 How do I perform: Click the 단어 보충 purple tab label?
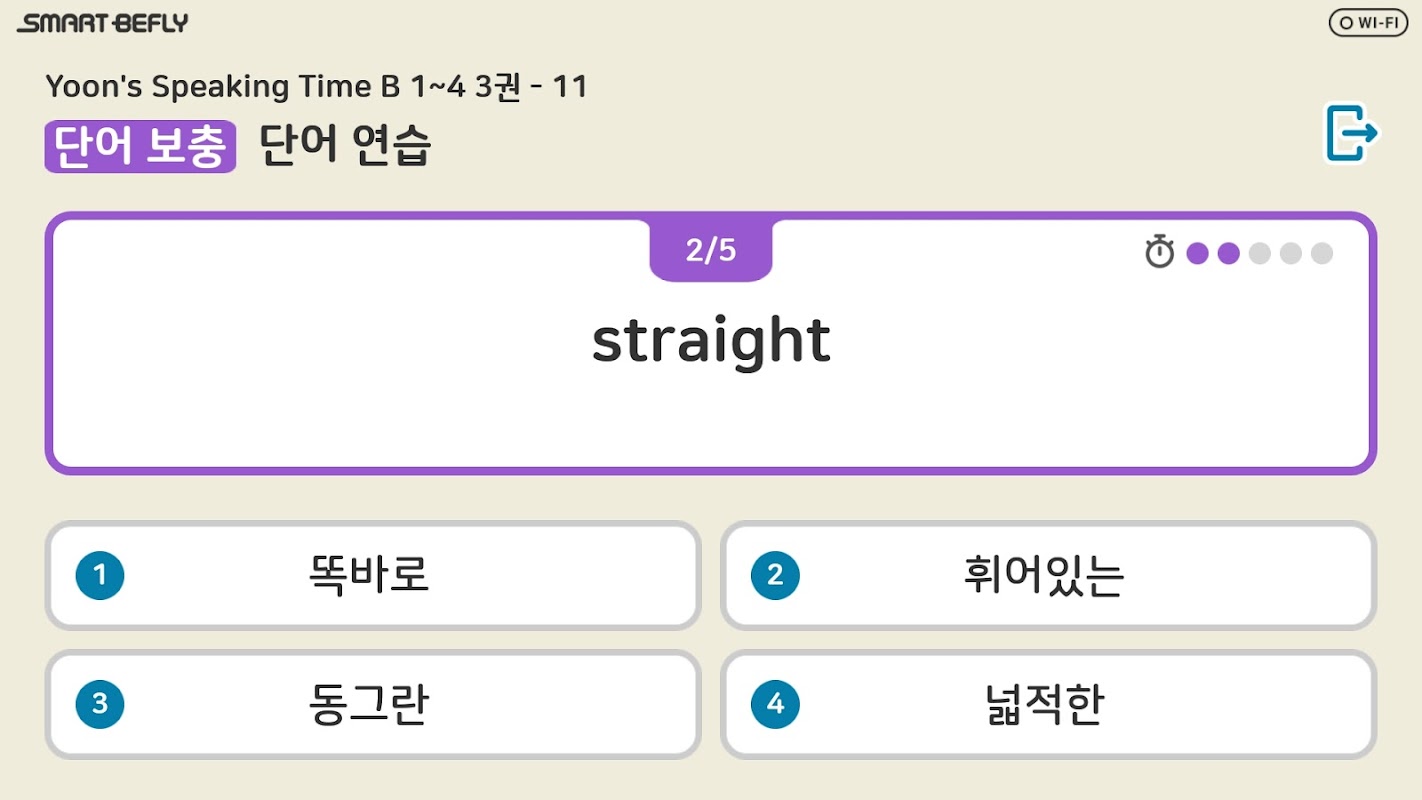pos(140,147)
